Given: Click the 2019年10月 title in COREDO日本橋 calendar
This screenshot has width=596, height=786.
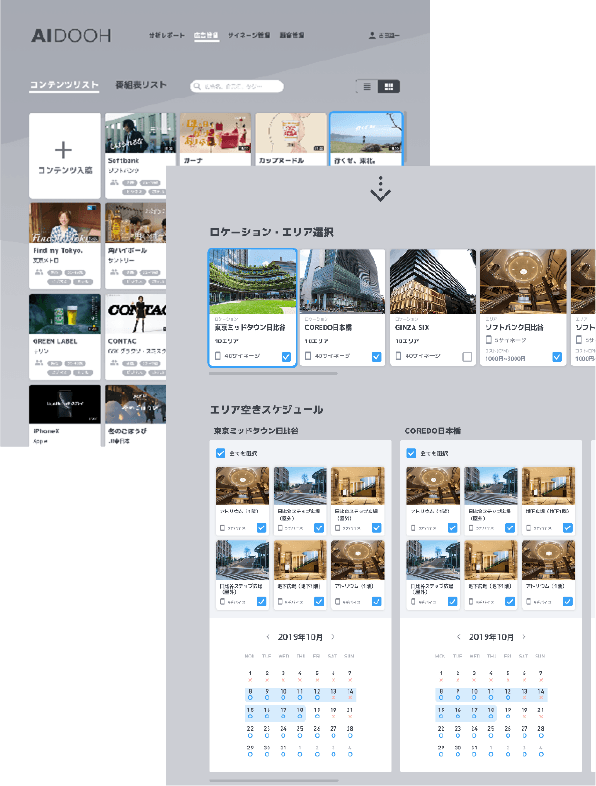Looking at the screenshot, I should (491, 637).
